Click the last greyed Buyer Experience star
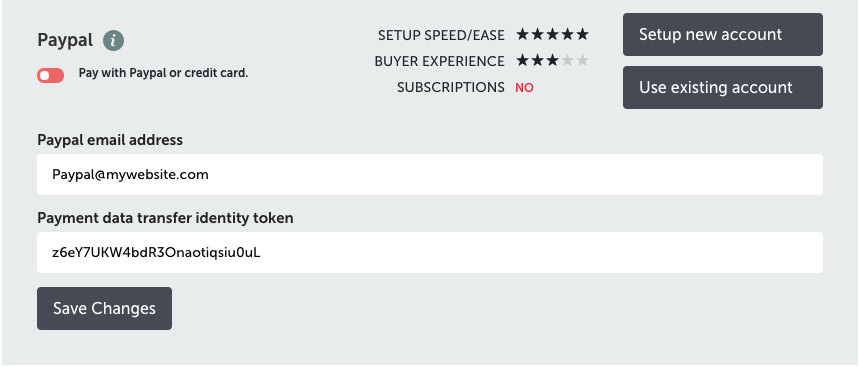 (582, 60)
